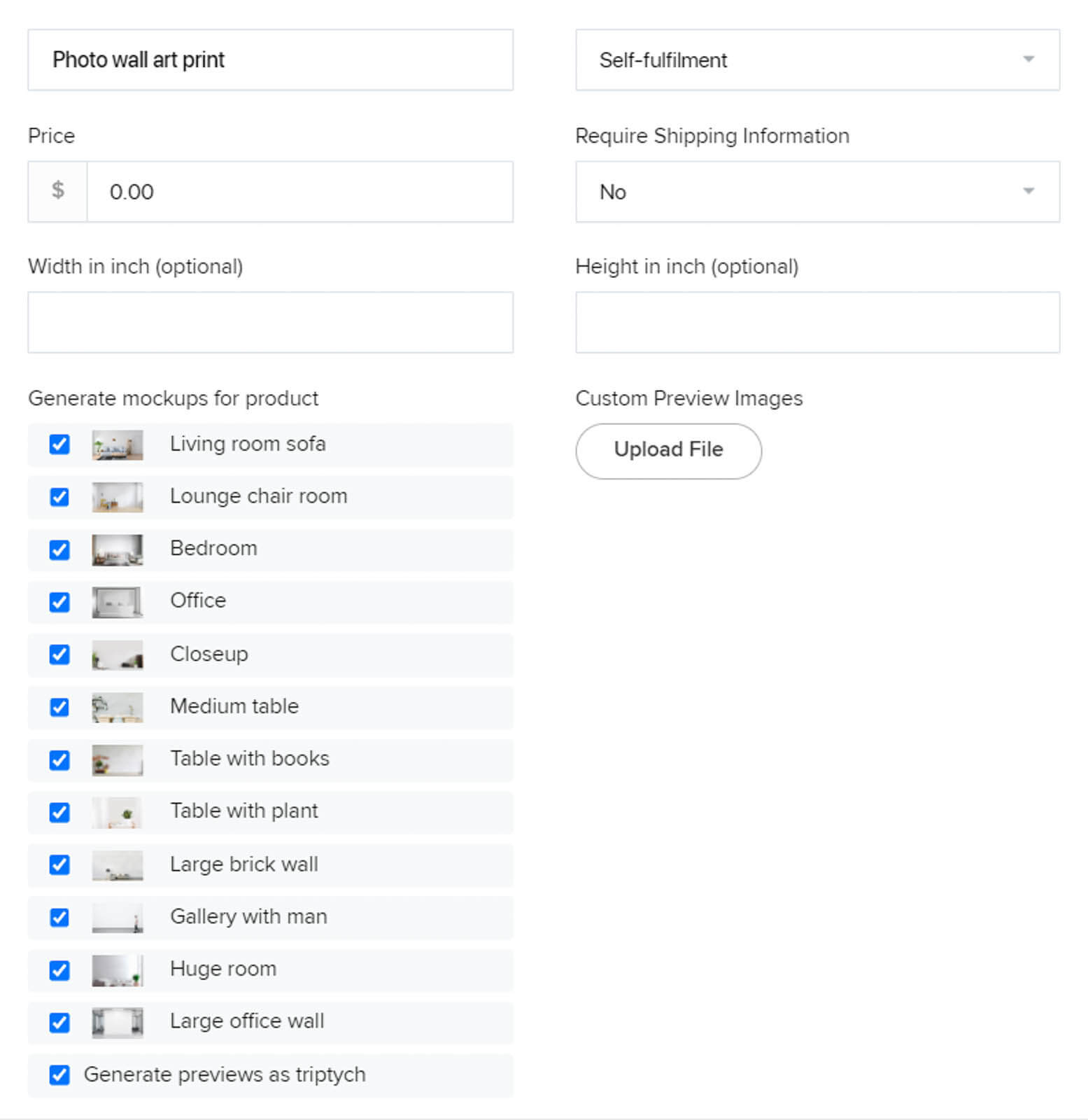1088x1120 pixels.
Task: Edit the Photo wall art print name field
Action: [x=270, y=60]
